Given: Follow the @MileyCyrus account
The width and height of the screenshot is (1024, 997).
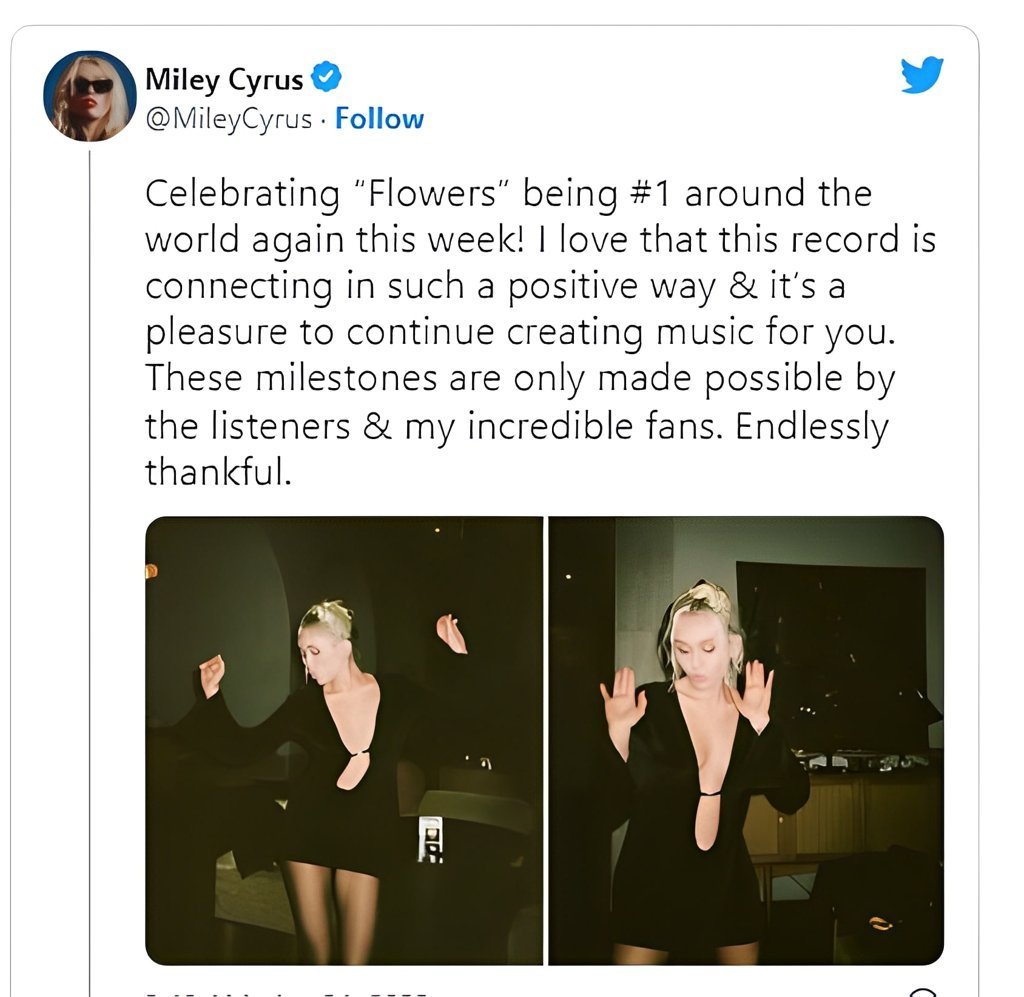Looking at the screenshot, I should (379, 119).
